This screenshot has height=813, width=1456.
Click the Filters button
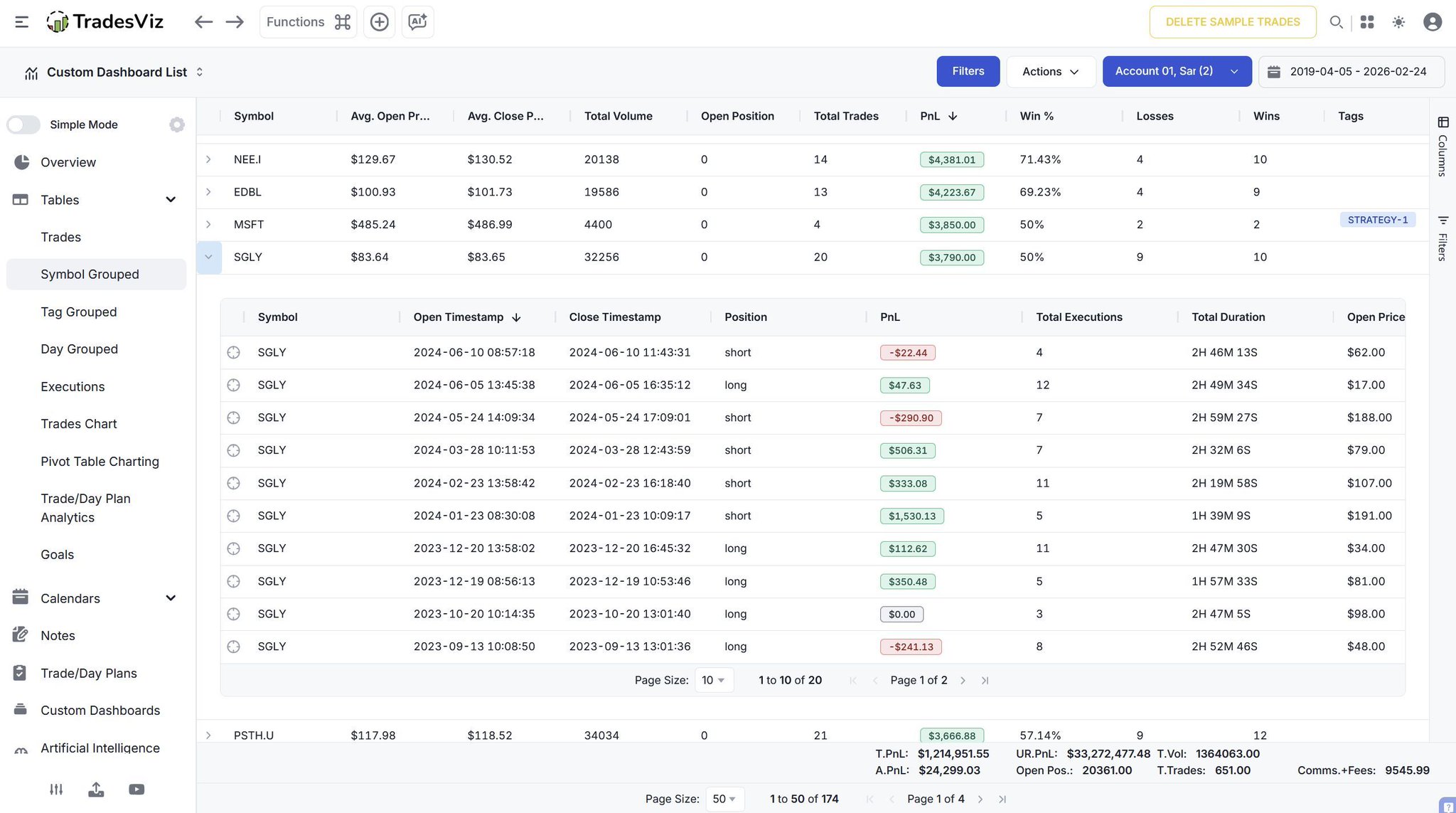tap(968, 72)
